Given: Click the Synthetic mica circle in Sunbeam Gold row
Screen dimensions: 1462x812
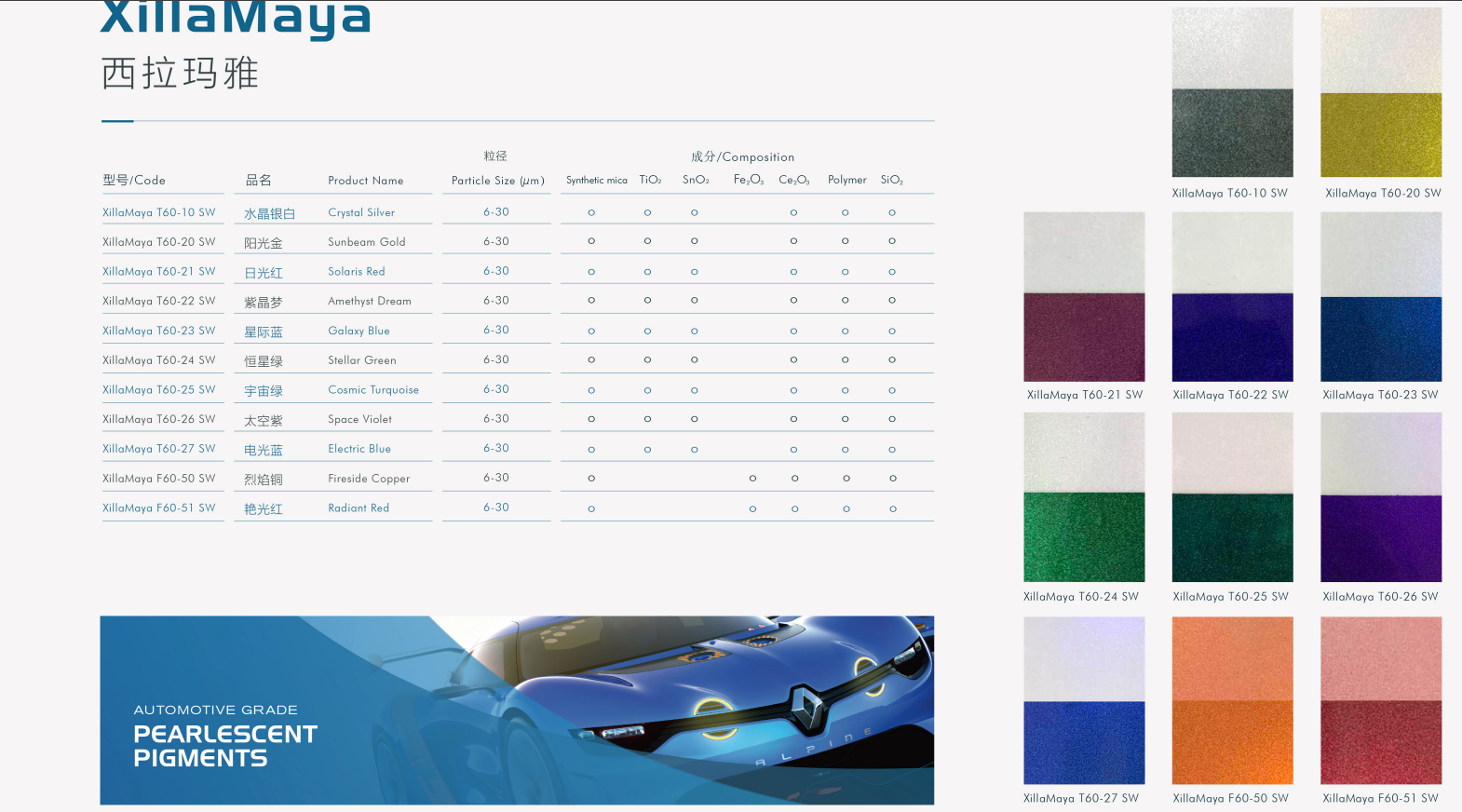Looking at the screenshot, I should click(591, 241).
